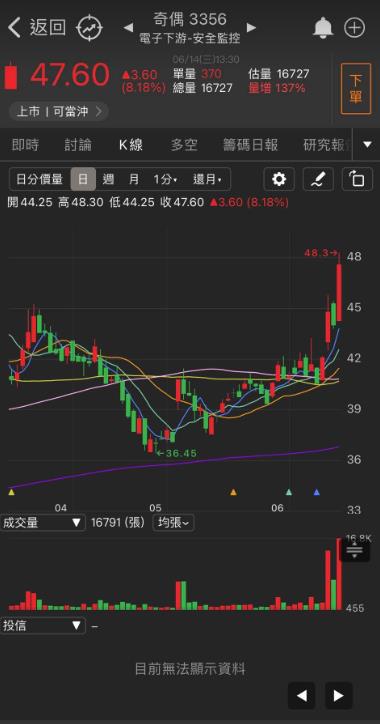
Task: Select the drawing pen tool icon
Action: point(318,179)
